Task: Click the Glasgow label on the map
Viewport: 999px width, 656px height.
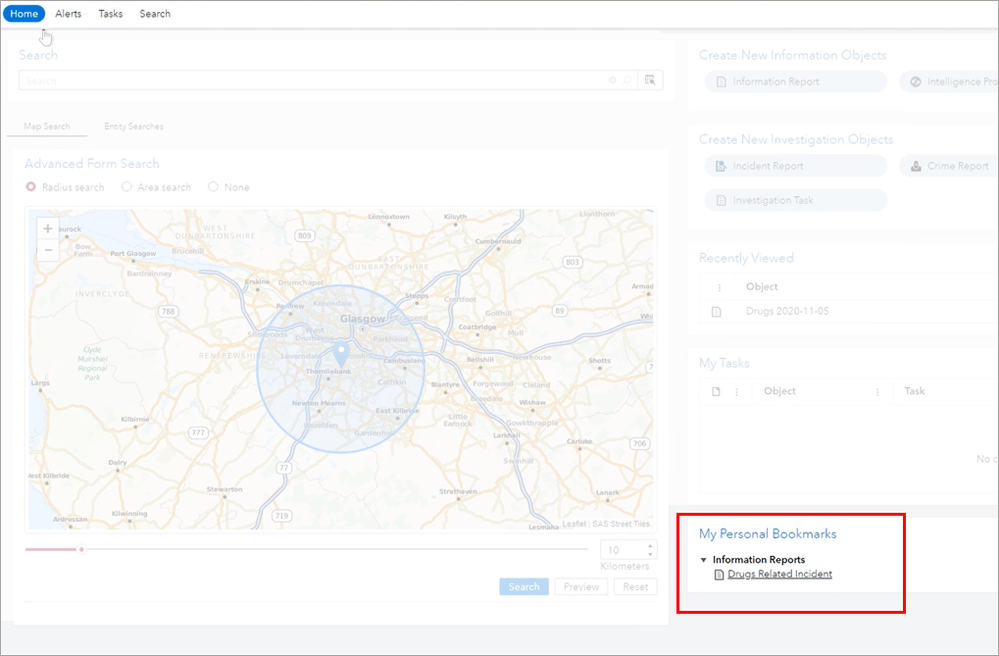Action: [x=363, y=318]
